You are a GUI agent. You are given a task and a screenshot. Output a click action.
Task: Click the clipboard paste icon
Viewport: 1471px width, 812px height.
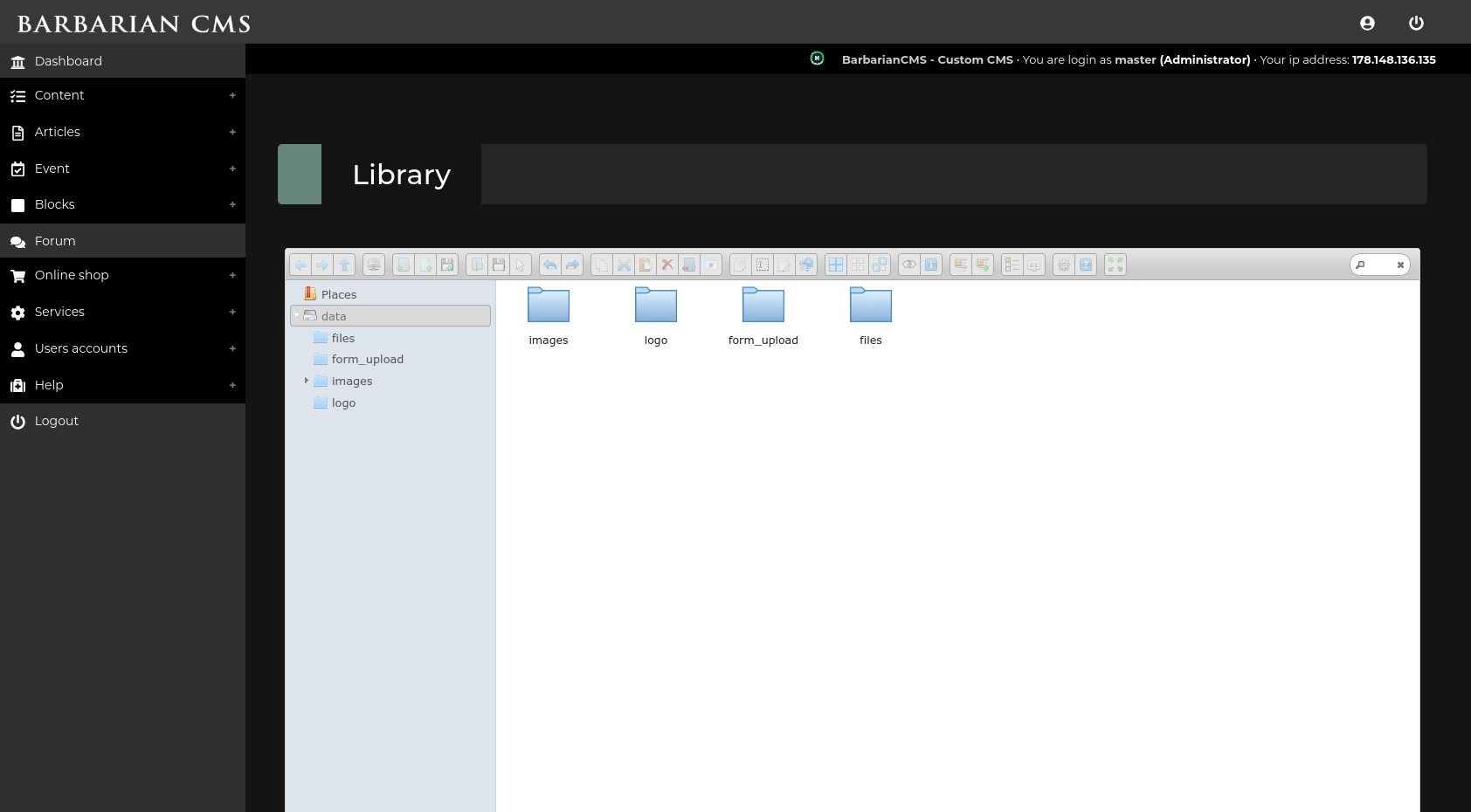[646, 265]
